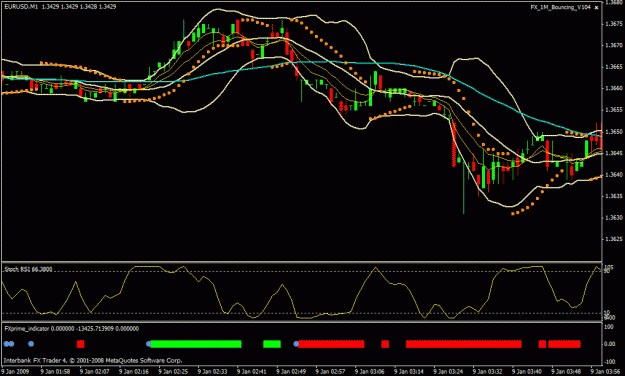The width and height of the screenshot is (625, 376).
Task: Click the 9 Jan 02:25 time label
Action: pos(173,372)
